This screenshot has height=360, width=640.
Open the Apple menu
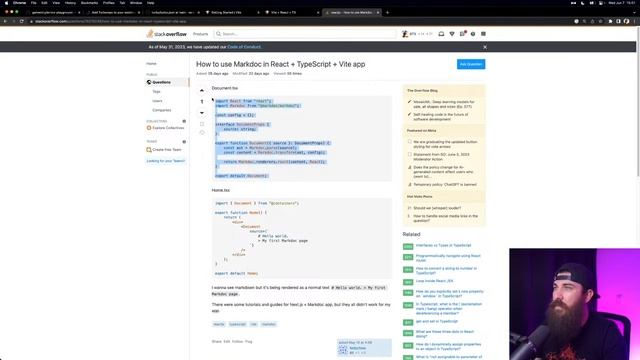[x=6, y=3]
